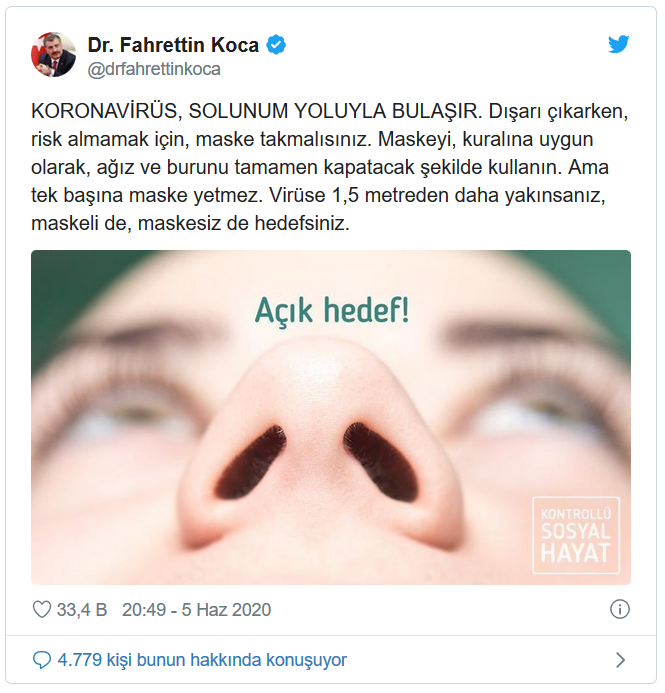Open '4.779 kişi bunun hakkında konuşuyor' link
The height and width of the screenshot is (693, 665).
coord(202,660)
